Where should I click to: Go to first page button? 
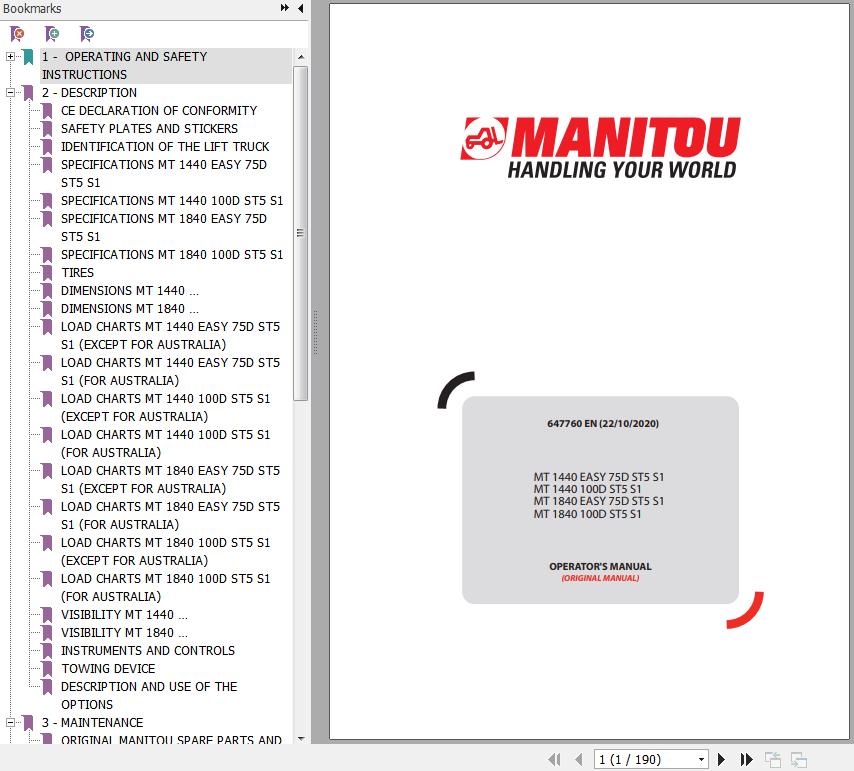554,759
